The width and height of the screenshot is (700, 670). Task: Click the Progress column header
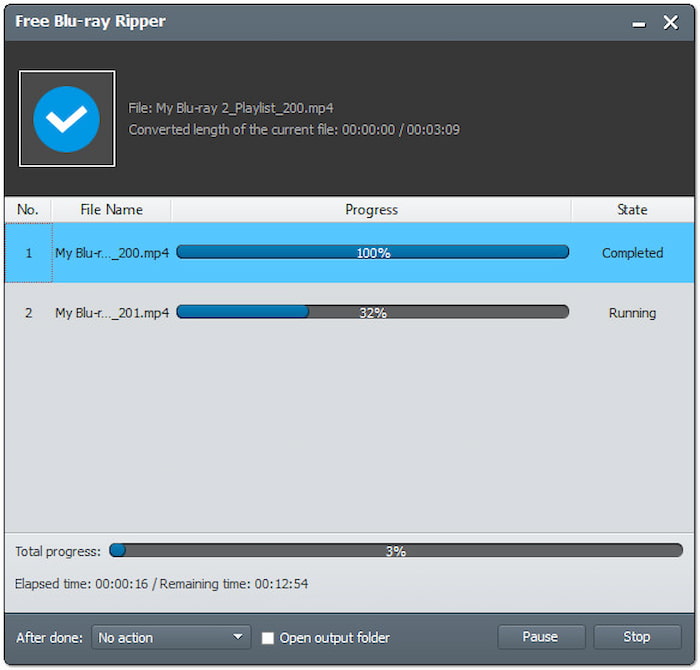click(x=371, y=210)
